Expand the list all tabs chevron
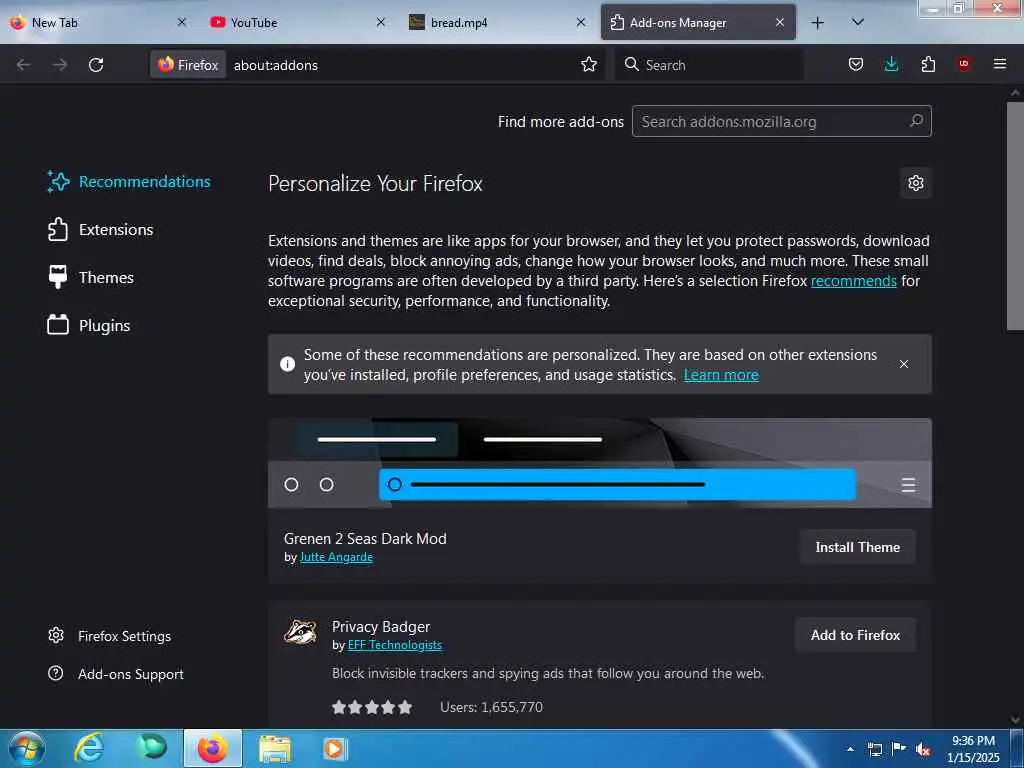The height and width of the screenshot is (768, 1024). click(x=858, y=23)
